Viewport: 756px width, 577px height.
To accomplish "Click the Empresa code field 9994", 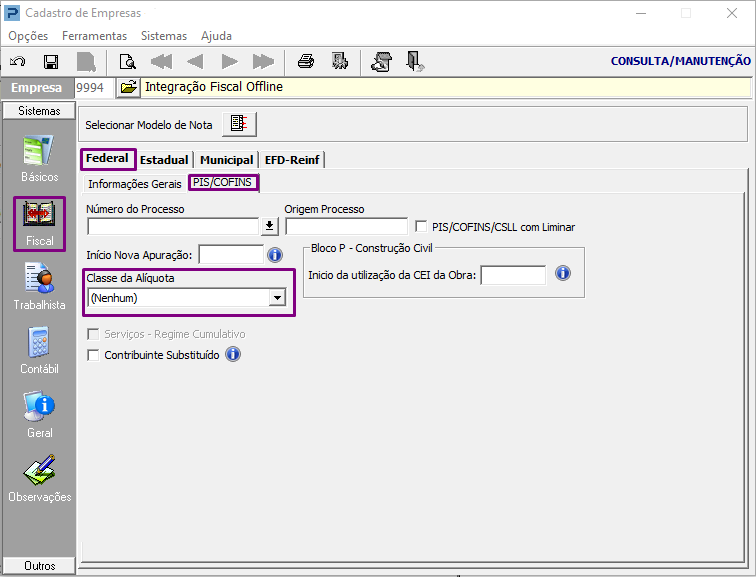I will (x=94, y=88).
